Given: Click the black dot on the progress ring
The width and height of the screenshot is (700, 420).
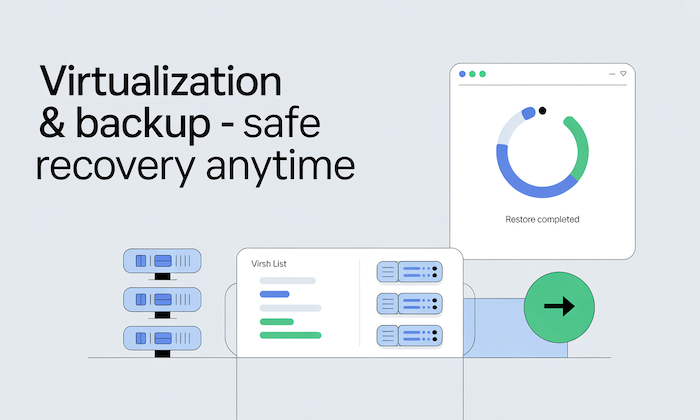Looking at the screenshot, I should click(x=542, y=111).
